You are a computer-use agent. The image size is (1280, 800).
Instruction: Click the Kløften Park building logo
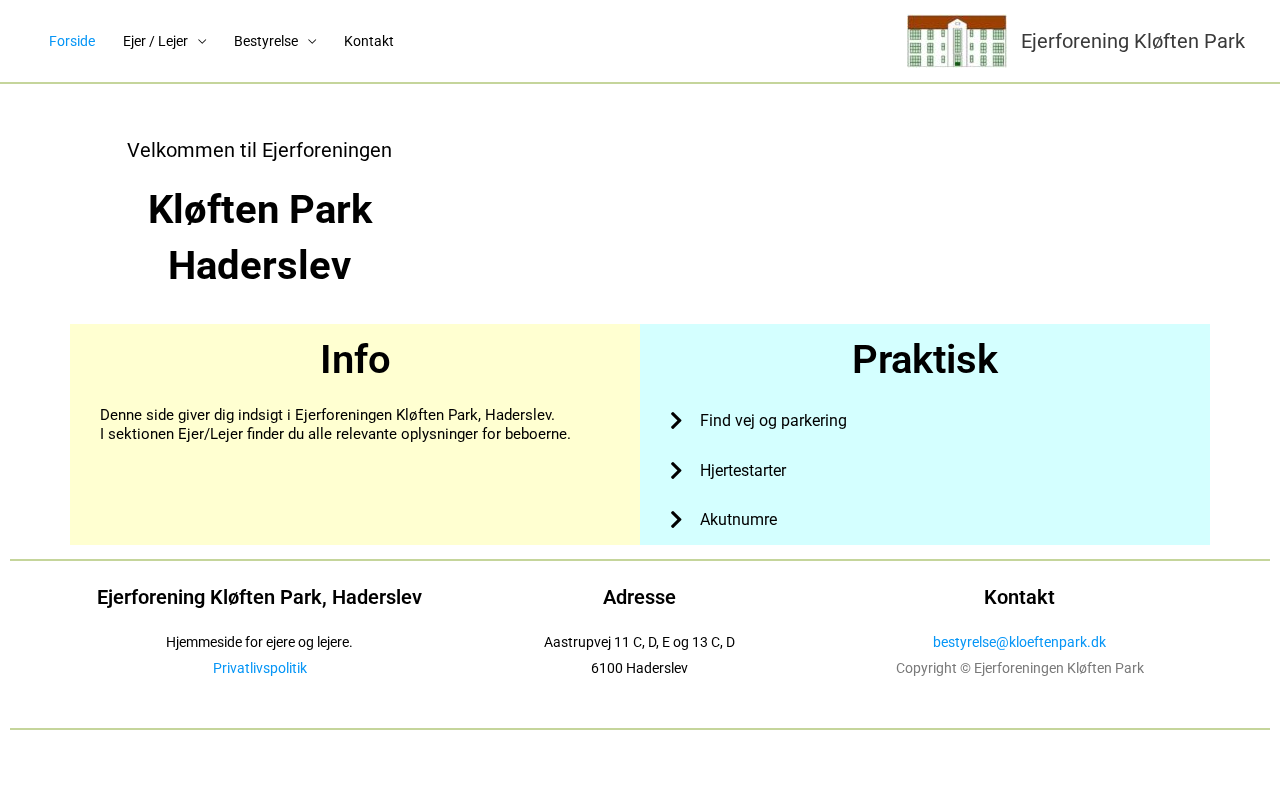[957, 41]
